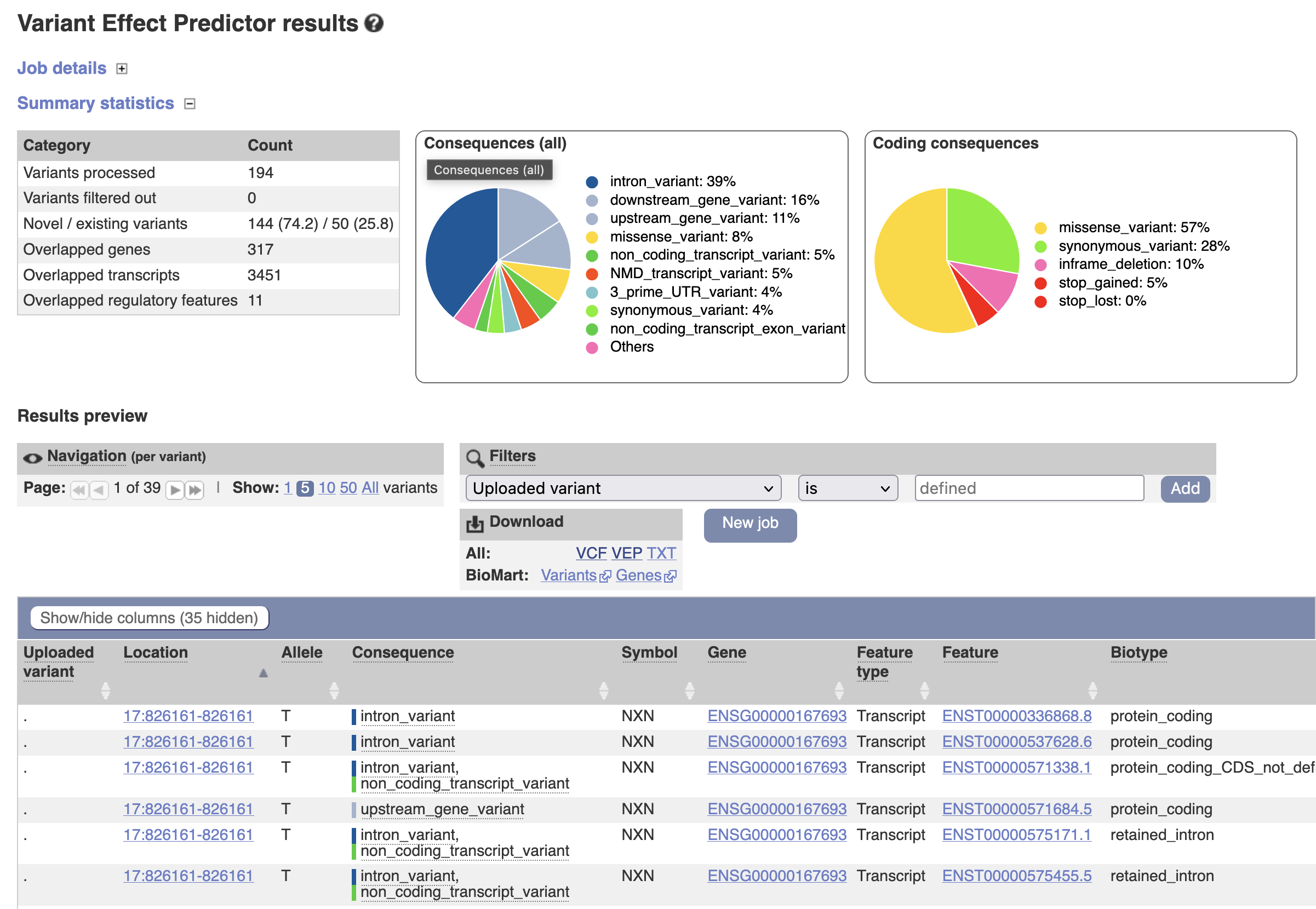The width and height of the screenshot is (1316, 909).
Task: Click the help question mark icon
Action: 374,24
